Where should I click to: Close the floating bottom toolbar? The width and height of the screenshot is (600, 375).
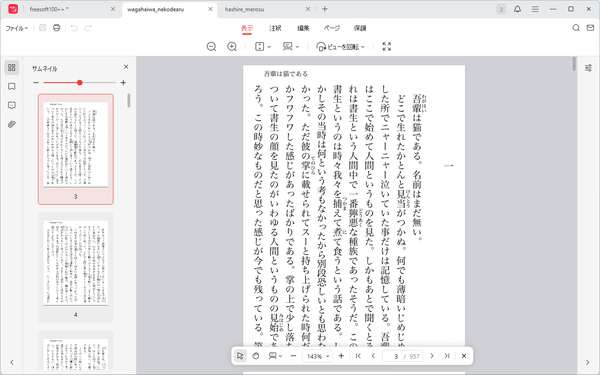464,356
